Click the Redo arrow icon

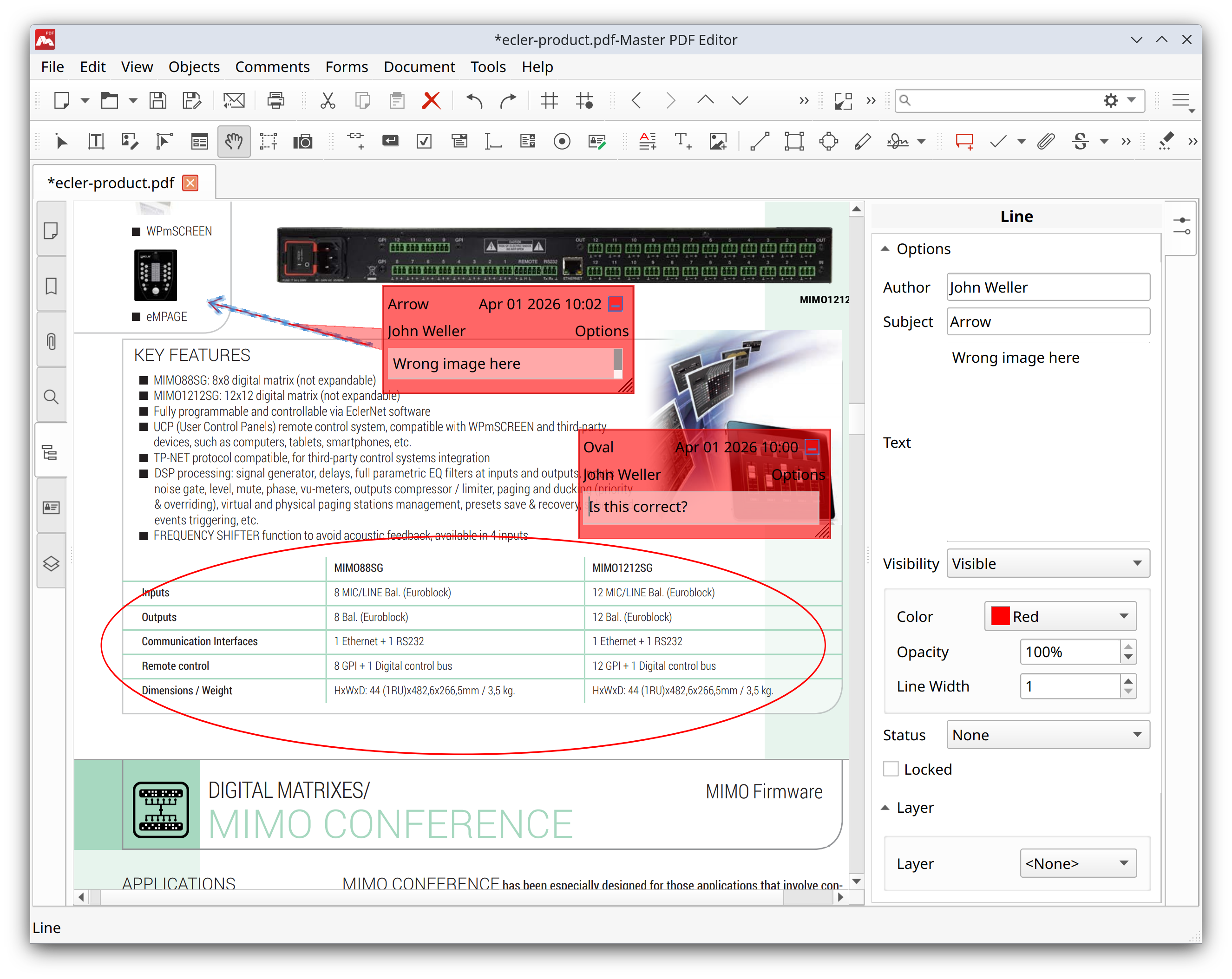point(508,100)
